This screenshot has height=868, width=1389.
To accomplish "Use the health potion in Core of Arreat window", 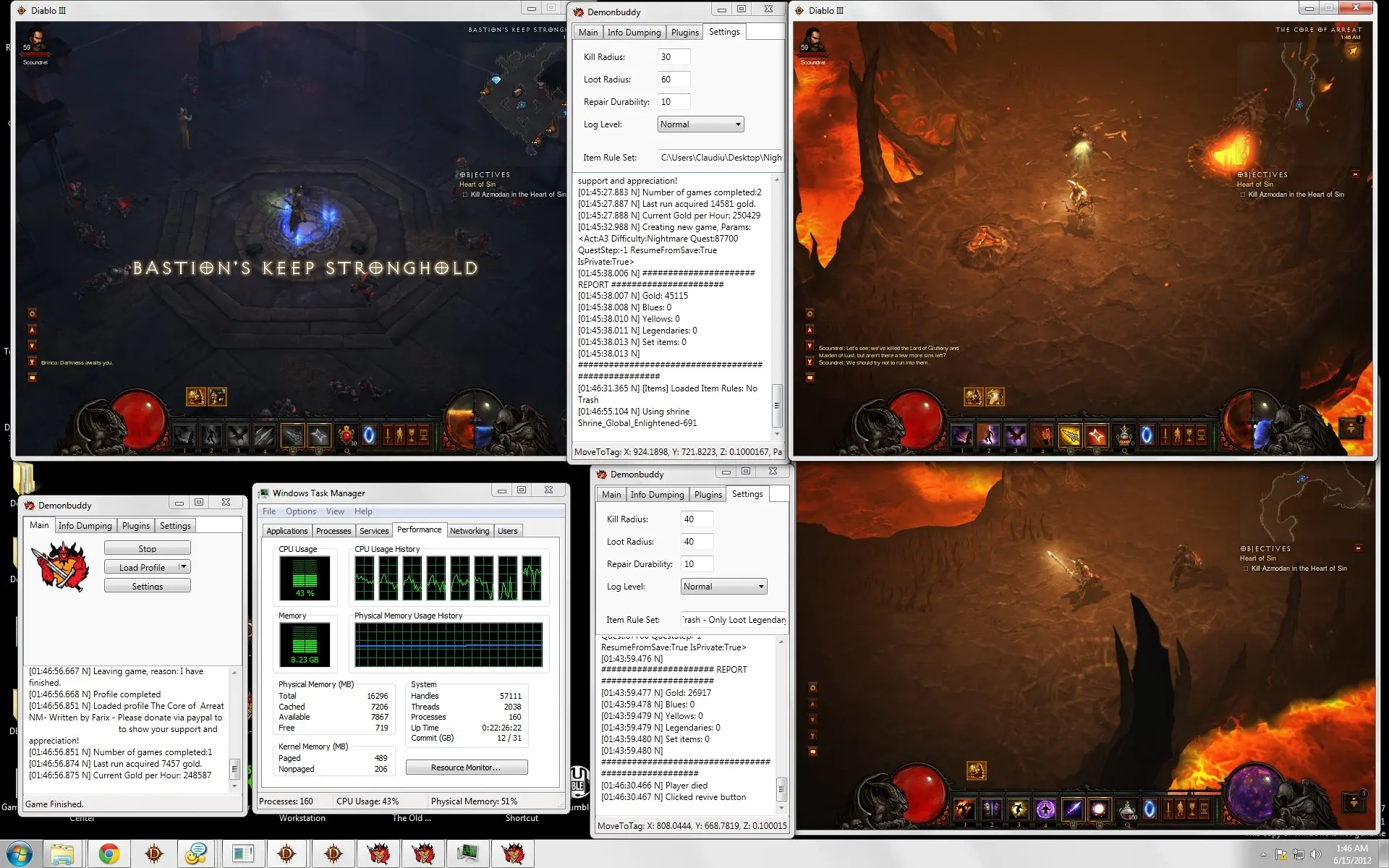I will [x=1124, y=435].
